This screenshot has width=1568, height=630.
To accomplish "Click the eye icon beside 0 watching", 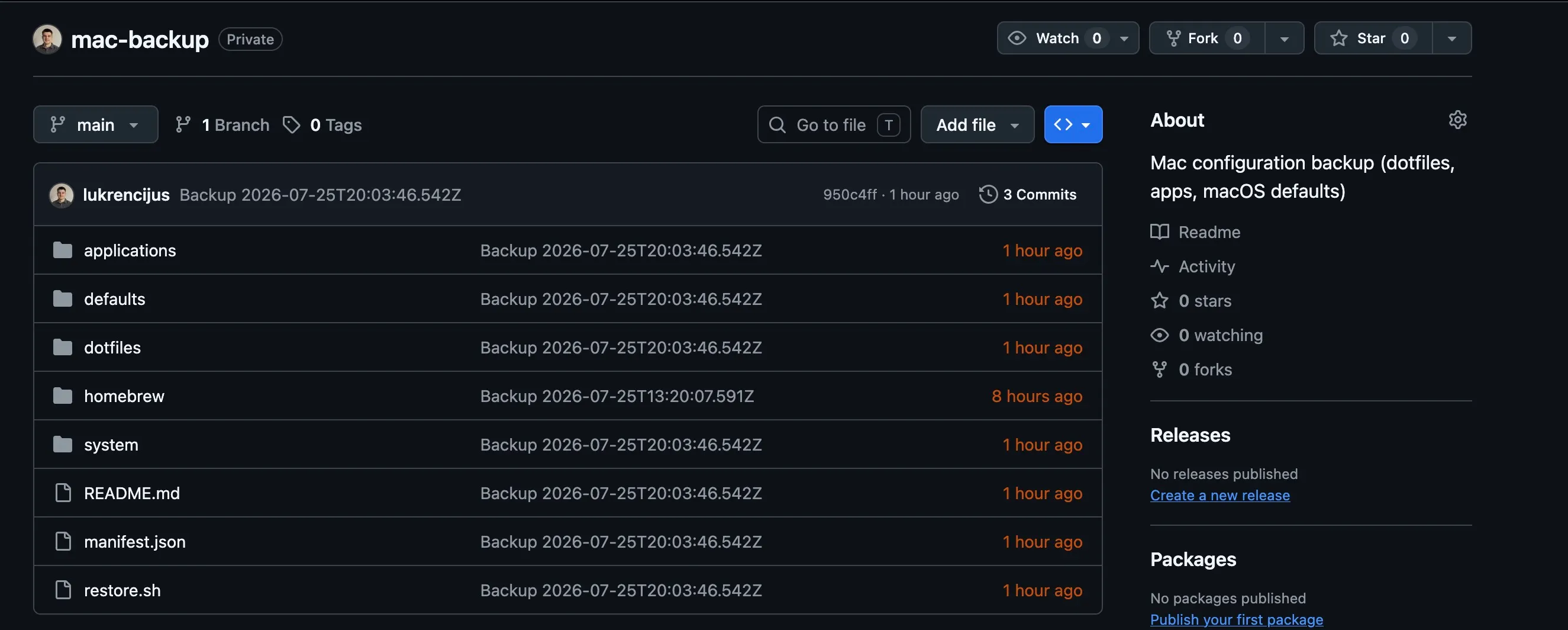I will (1160, 335).
